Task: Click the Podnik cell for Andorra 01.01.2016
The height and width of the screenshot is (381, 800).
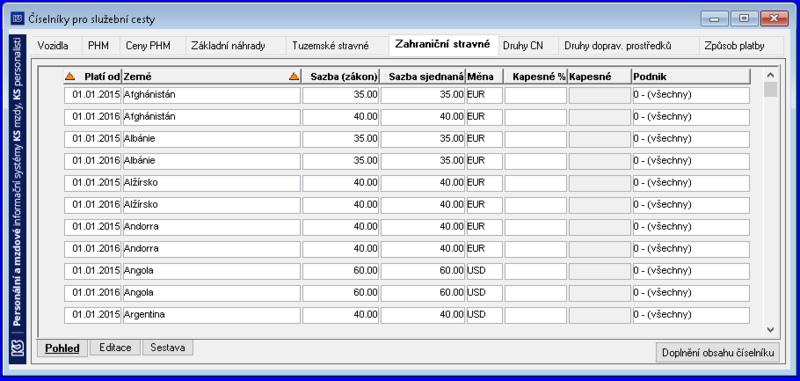Action: click(691, 248)
